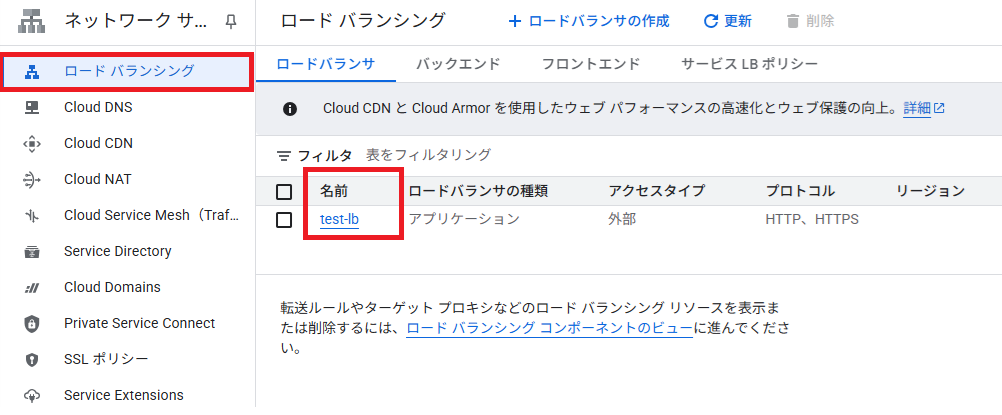Image resolution: width=1002 pixels, height=415 pixels.
Task: Open the test-lb load balancer link
Action: pyautogui.click(x=339, y=220)
